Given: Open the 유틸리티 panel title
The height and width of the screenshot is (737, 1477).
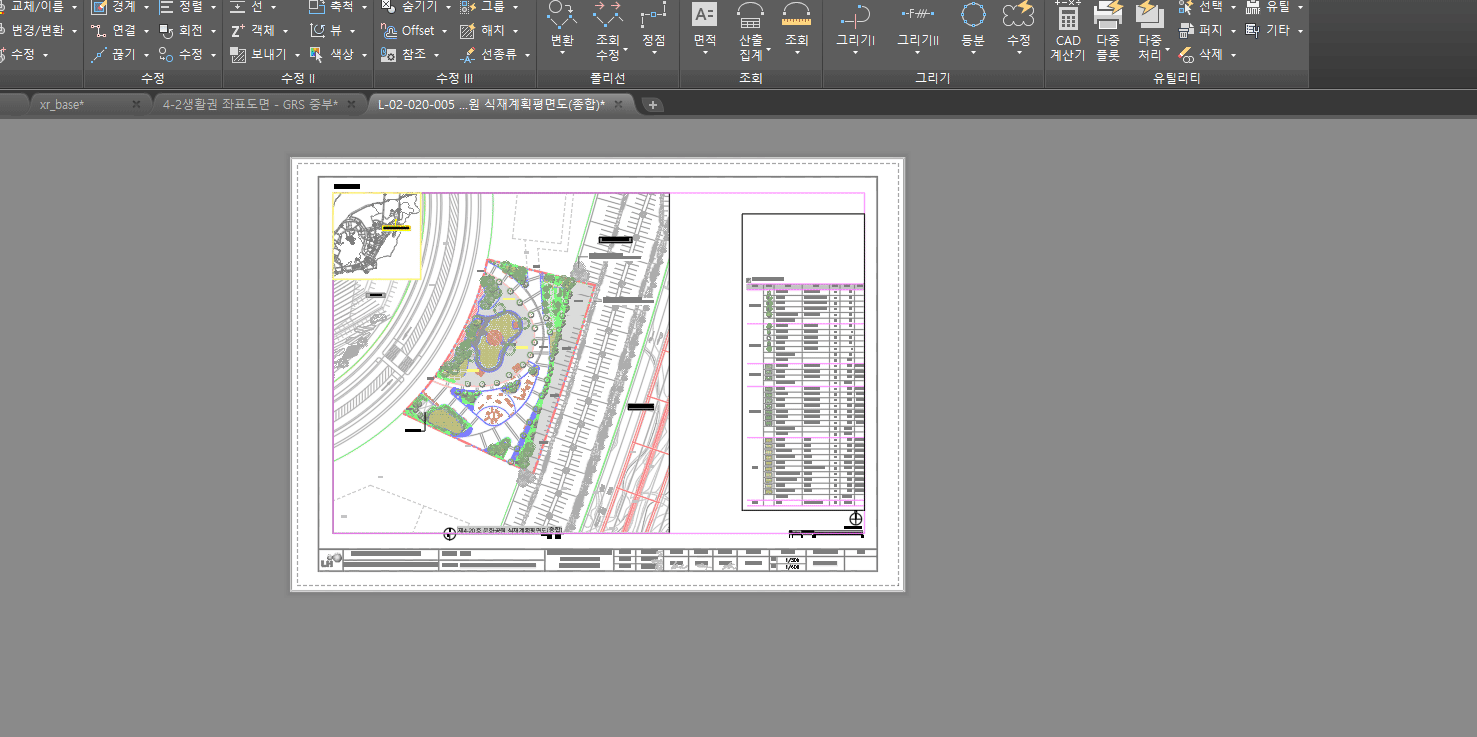Looking at the screenshot, I should click(x=1176, y=78).
